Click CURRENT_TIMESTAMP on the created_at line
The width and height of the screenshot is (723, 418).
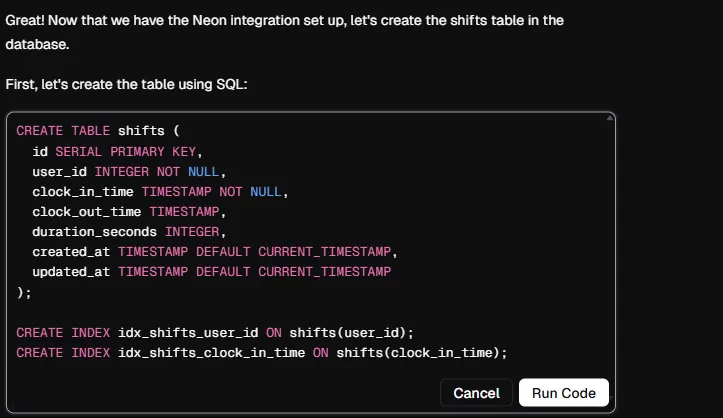324,252
